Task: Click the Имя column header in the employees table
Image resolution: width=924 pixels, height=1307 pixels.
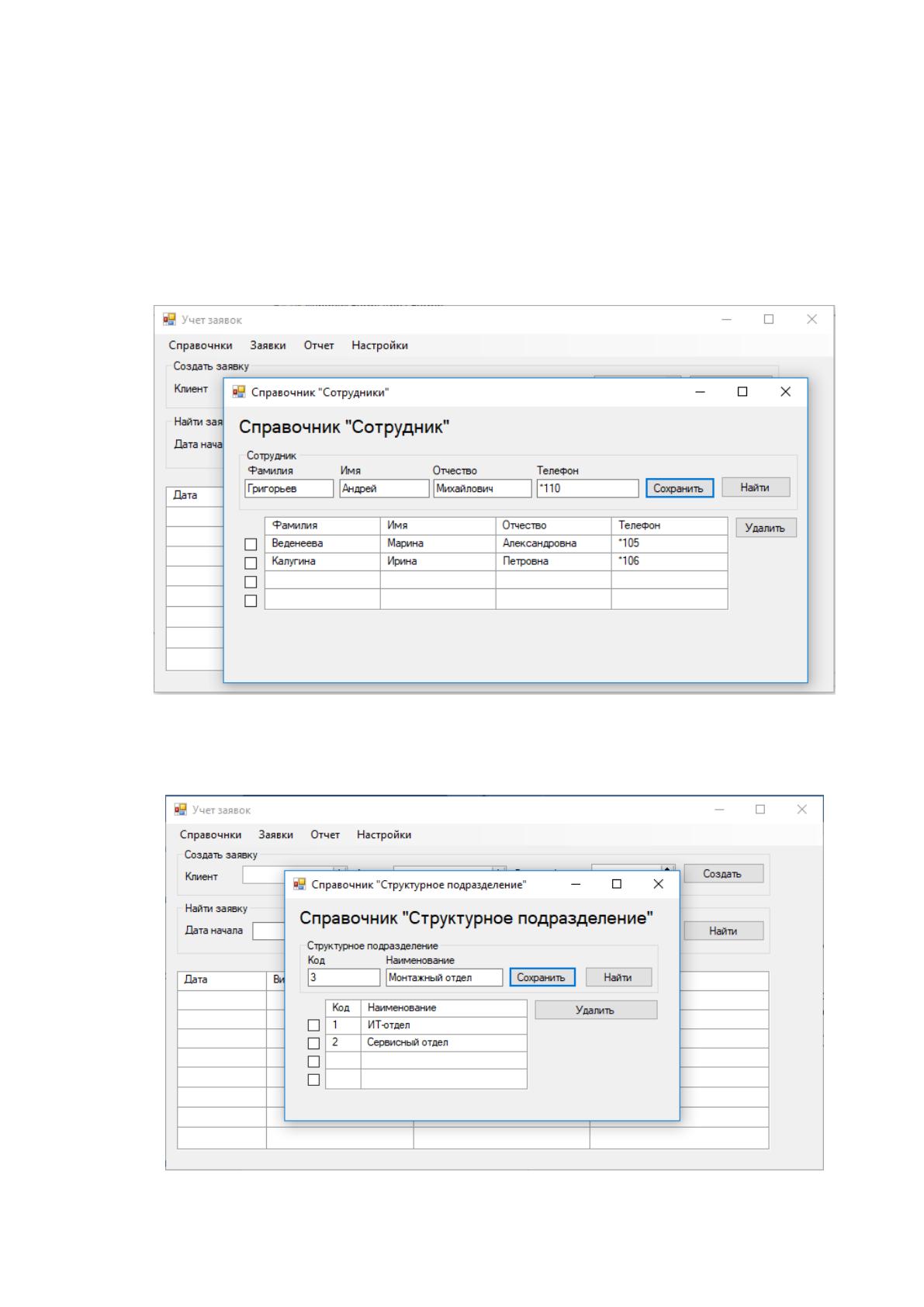Action: pyautogui.click(x=438, y=526)
